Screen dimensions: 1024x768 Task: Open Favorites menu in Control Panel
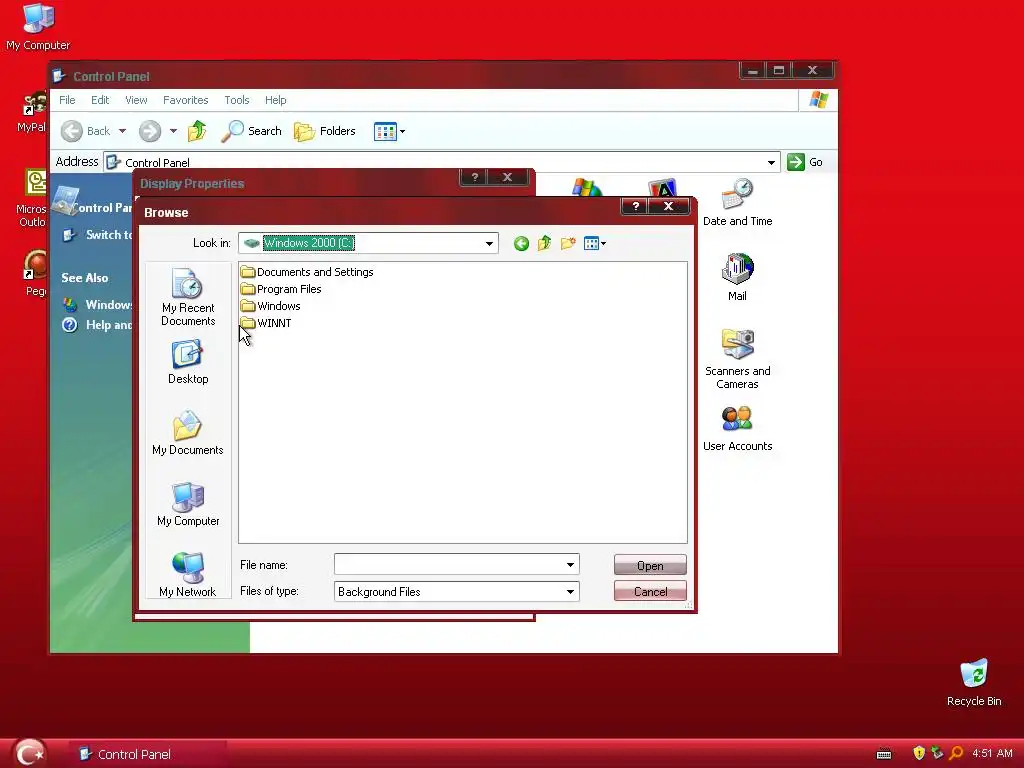(x=185, y=100)
